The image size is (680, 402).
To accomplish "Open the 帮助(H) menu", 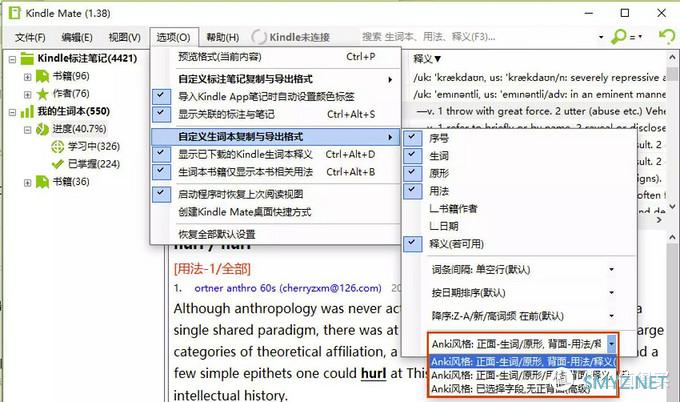I will [222, 37].
